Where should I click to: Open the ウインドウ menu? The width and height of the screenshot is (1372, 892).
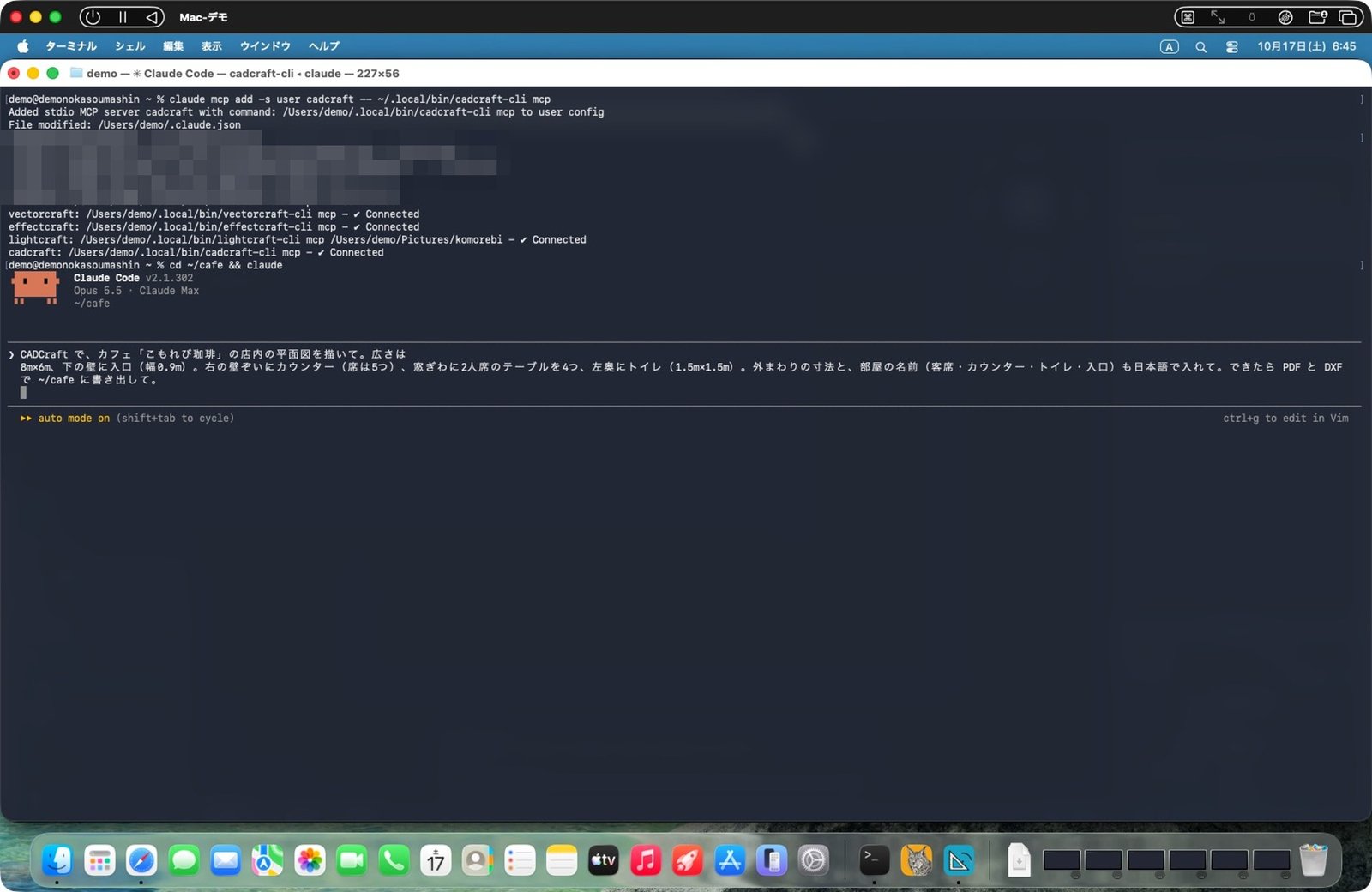pos(265,46)
